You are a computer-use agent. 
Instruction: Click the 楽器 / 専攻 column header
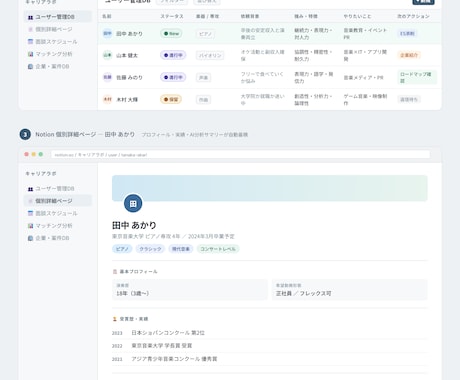[207, 16]
